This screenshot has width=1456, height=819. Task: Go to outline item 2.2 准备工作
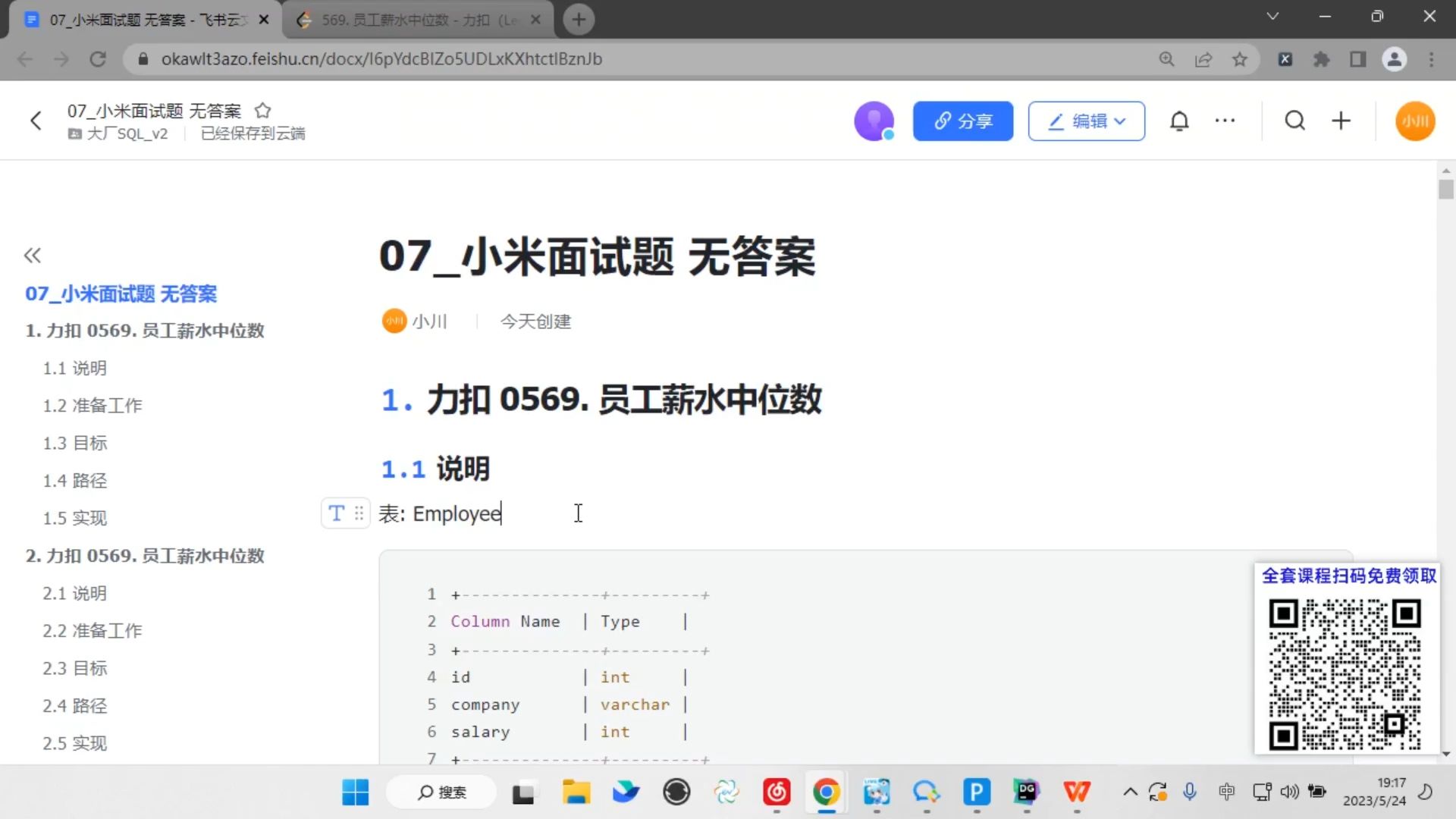pos(92,631)
